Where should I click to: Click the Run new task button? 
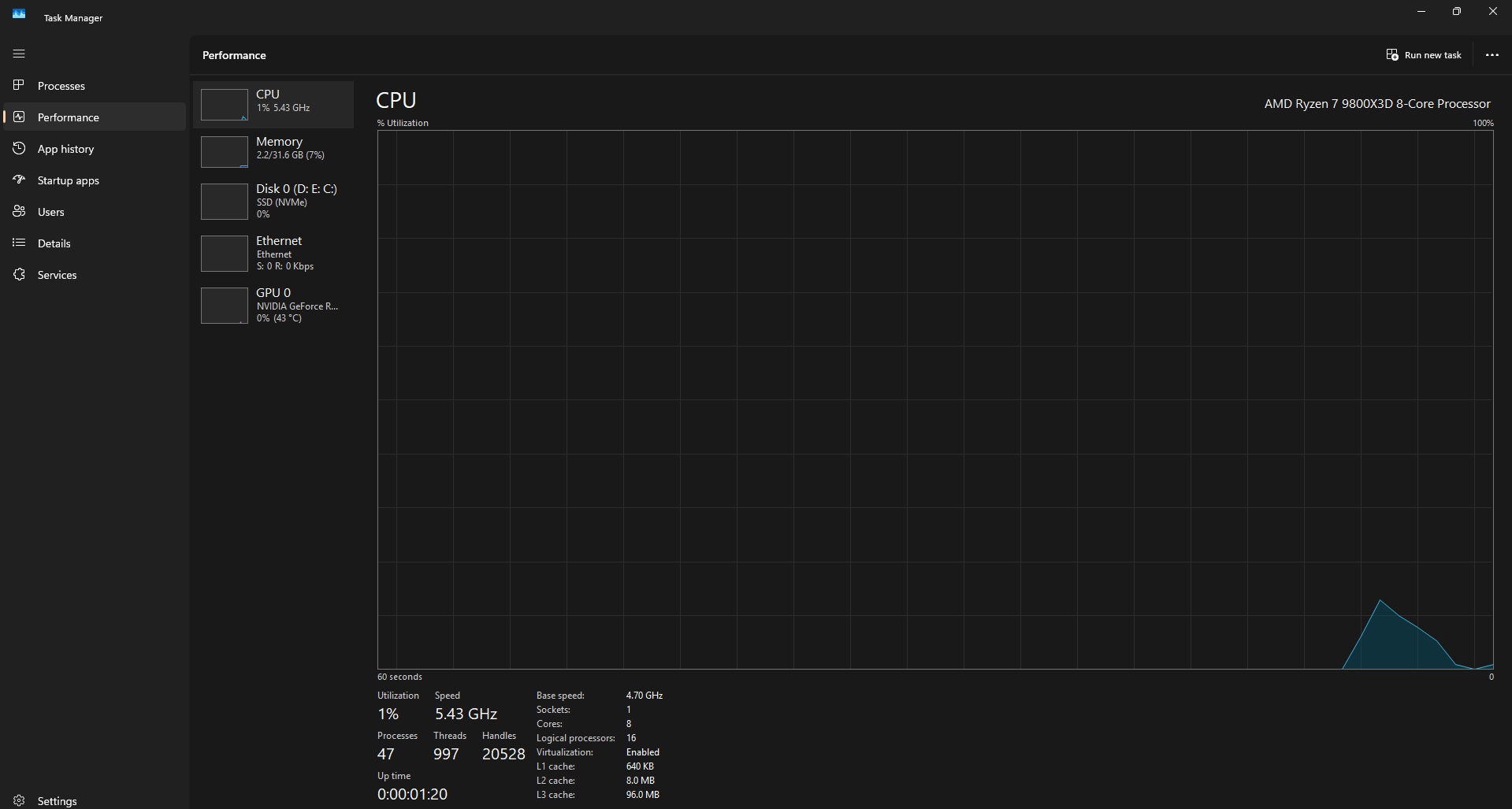tap(1424, 55)
